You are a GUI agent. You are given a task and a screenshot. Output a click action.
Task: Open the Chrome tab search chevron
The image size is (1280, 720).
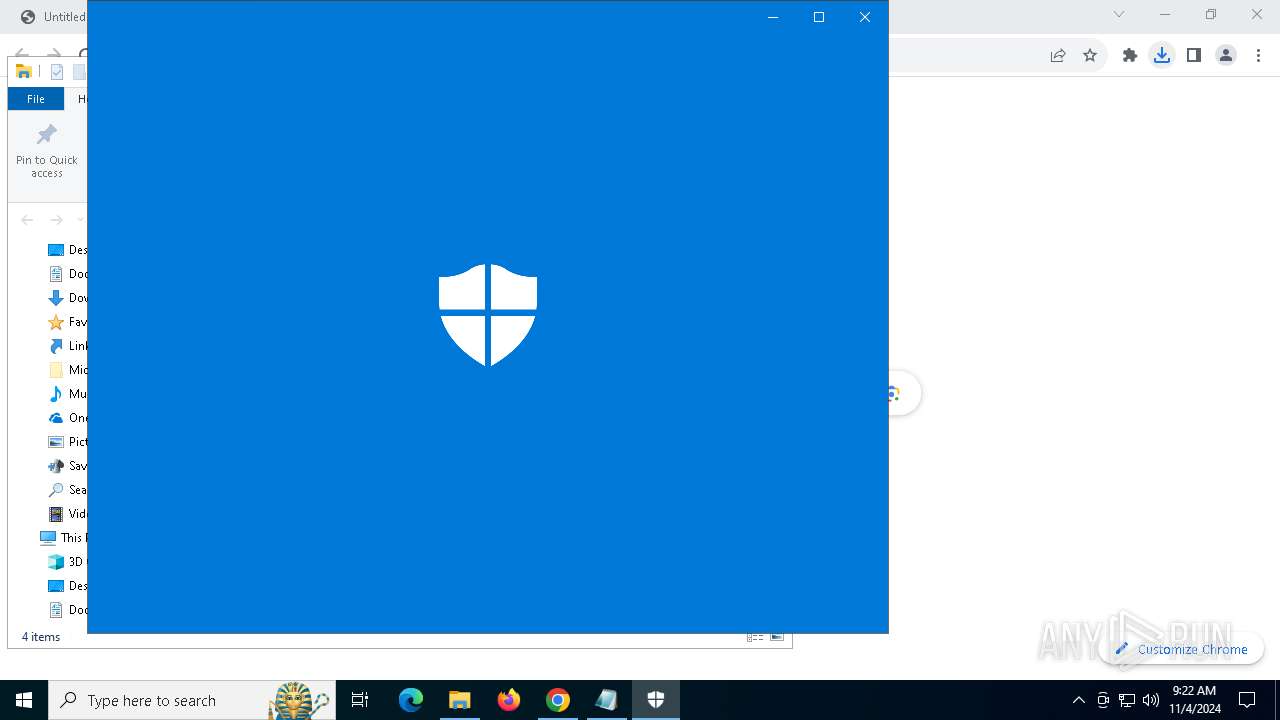click(1119, 15)
